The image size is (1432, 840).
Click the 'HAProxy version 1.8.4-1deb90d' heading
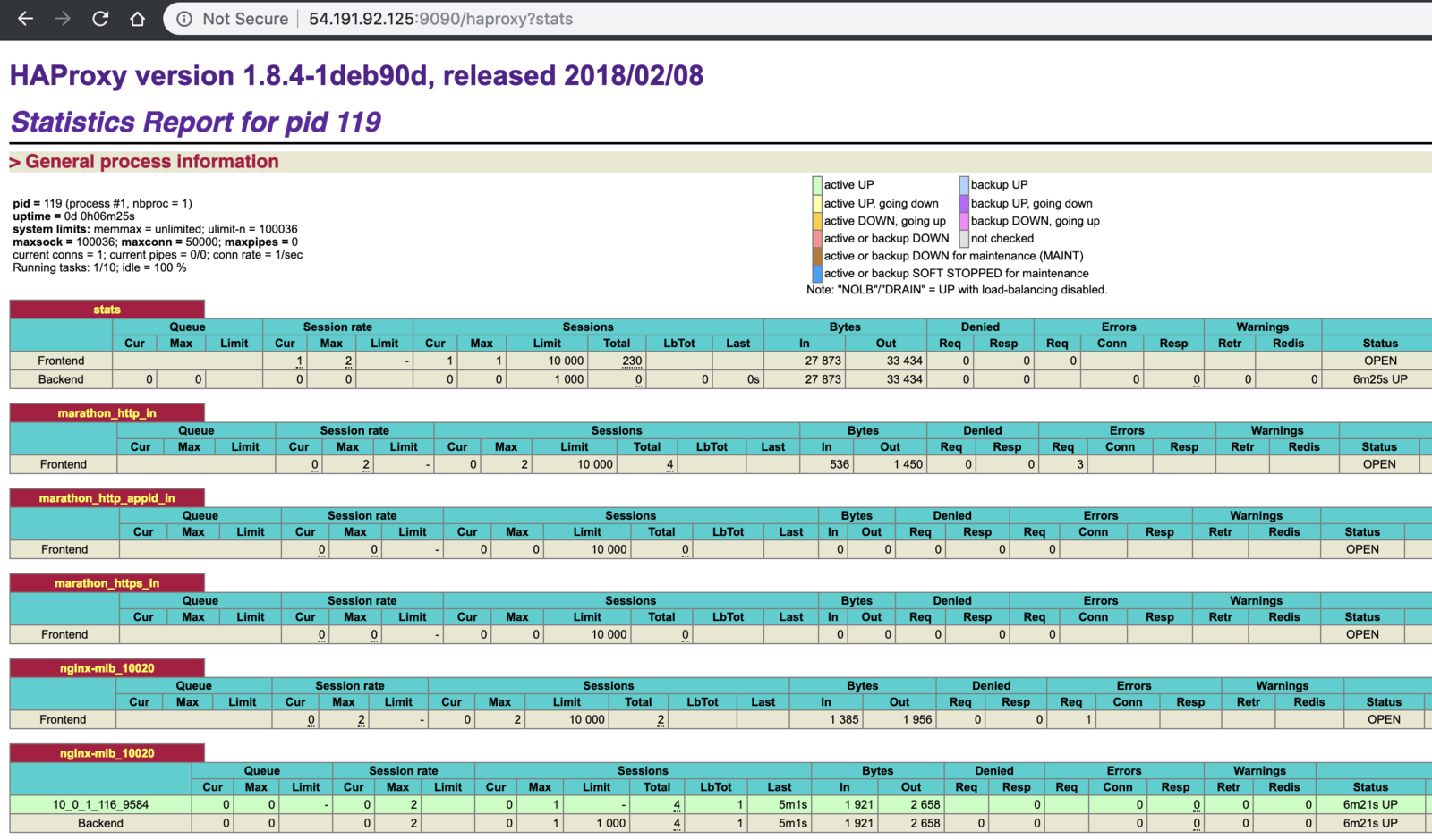[x=356, y=75]
